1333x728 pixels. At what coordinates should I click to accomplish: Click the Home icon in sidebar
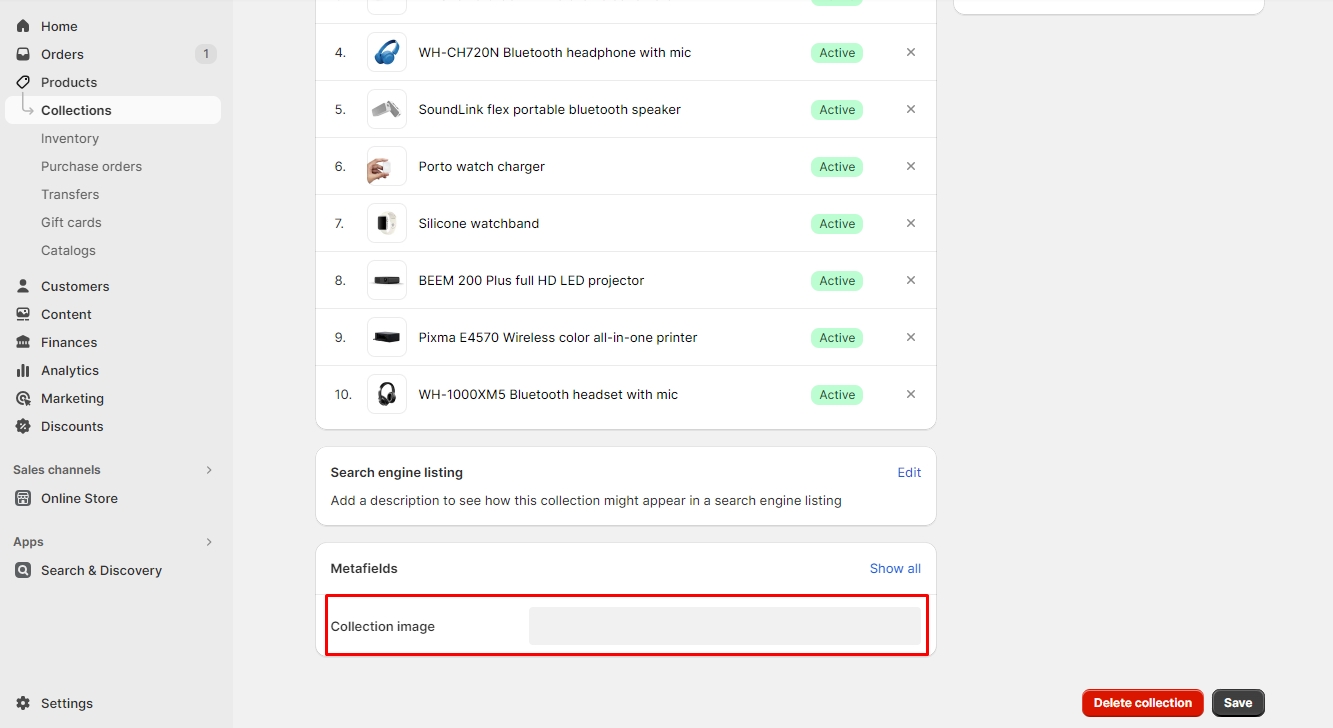(23, 26)
